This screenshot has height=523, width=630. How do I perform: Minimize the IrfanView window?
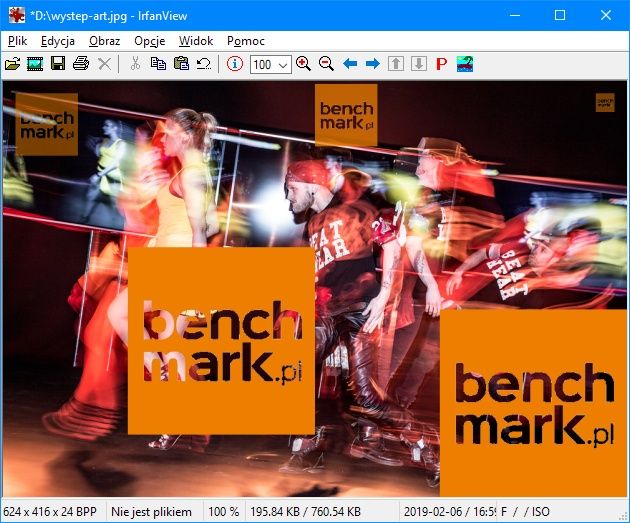point(515,15)
